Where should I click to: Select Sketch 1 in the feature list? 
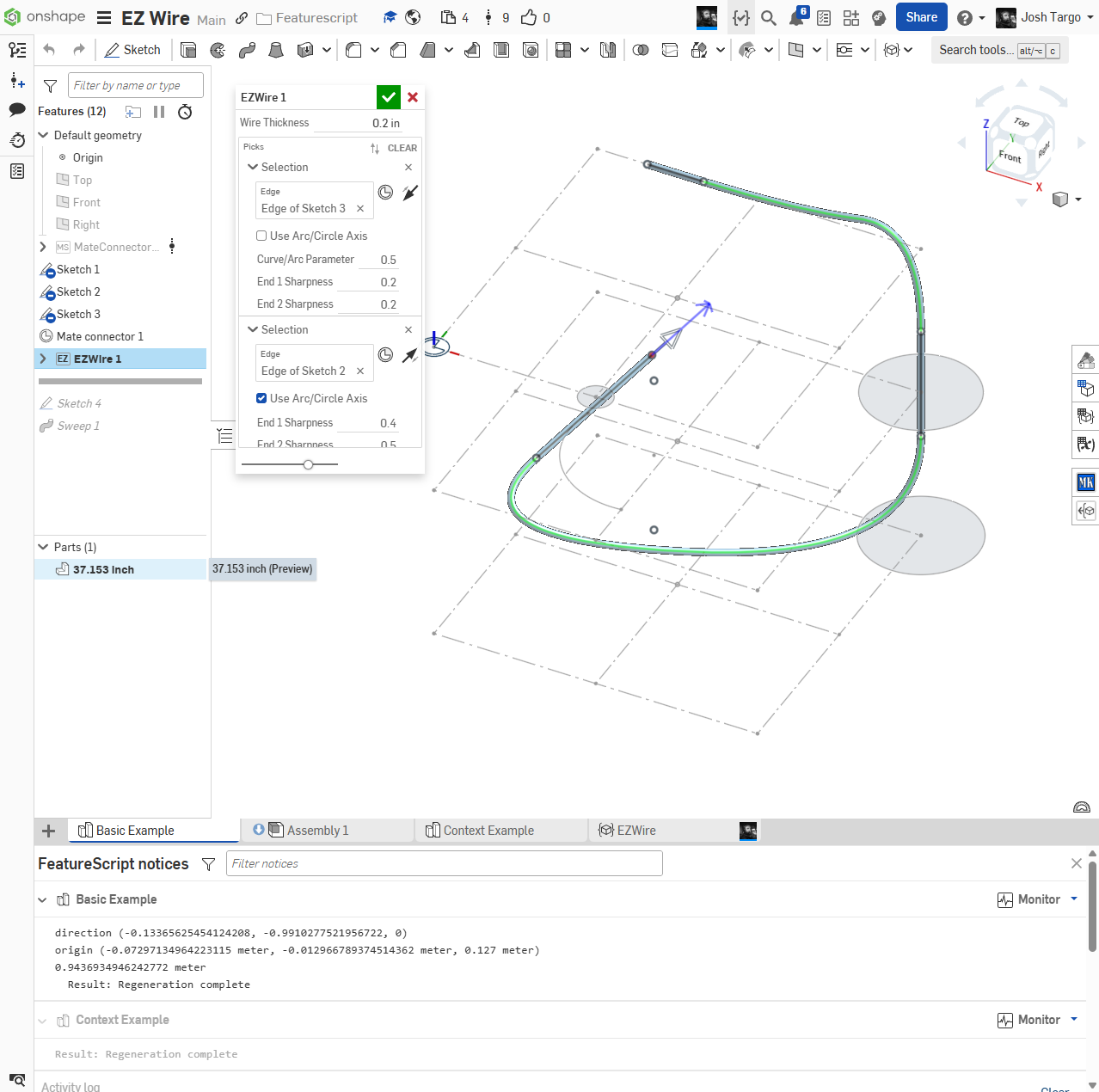78,269
